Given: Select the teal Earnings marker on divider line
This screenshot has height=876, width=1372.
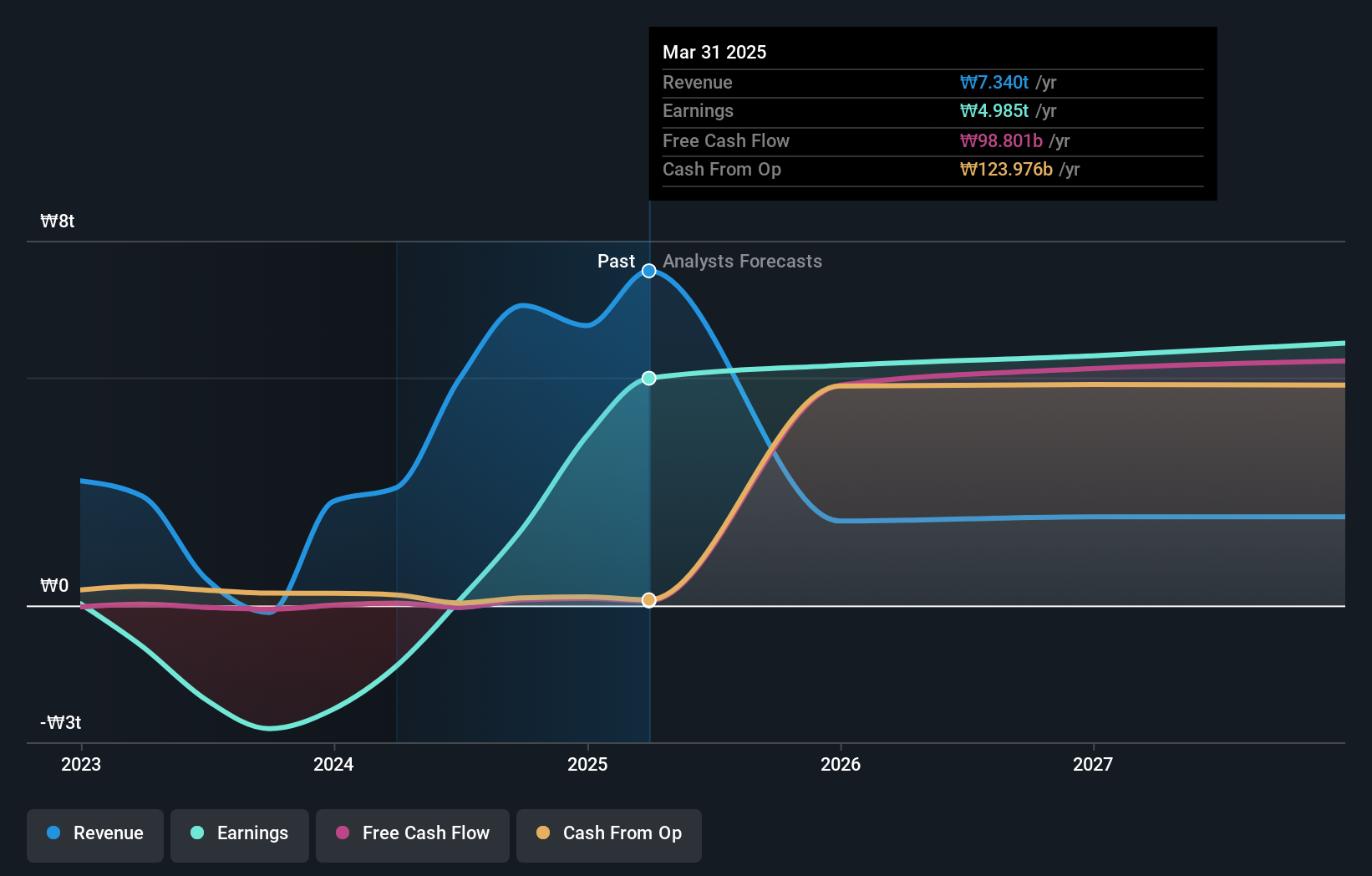Looking at the screenshot, I should [x=648, y=378].
